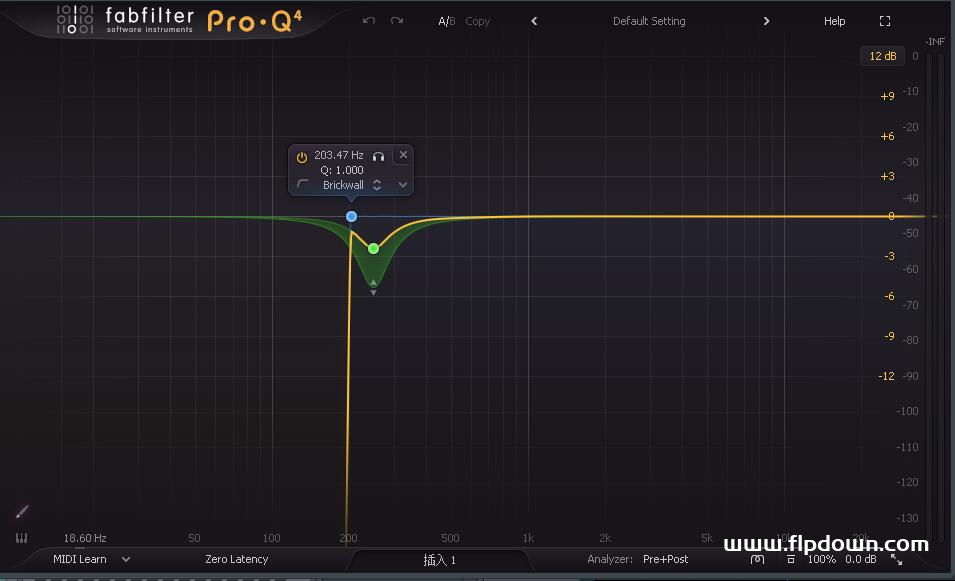Go to previous preset with left arrow

tap(534, 21)
